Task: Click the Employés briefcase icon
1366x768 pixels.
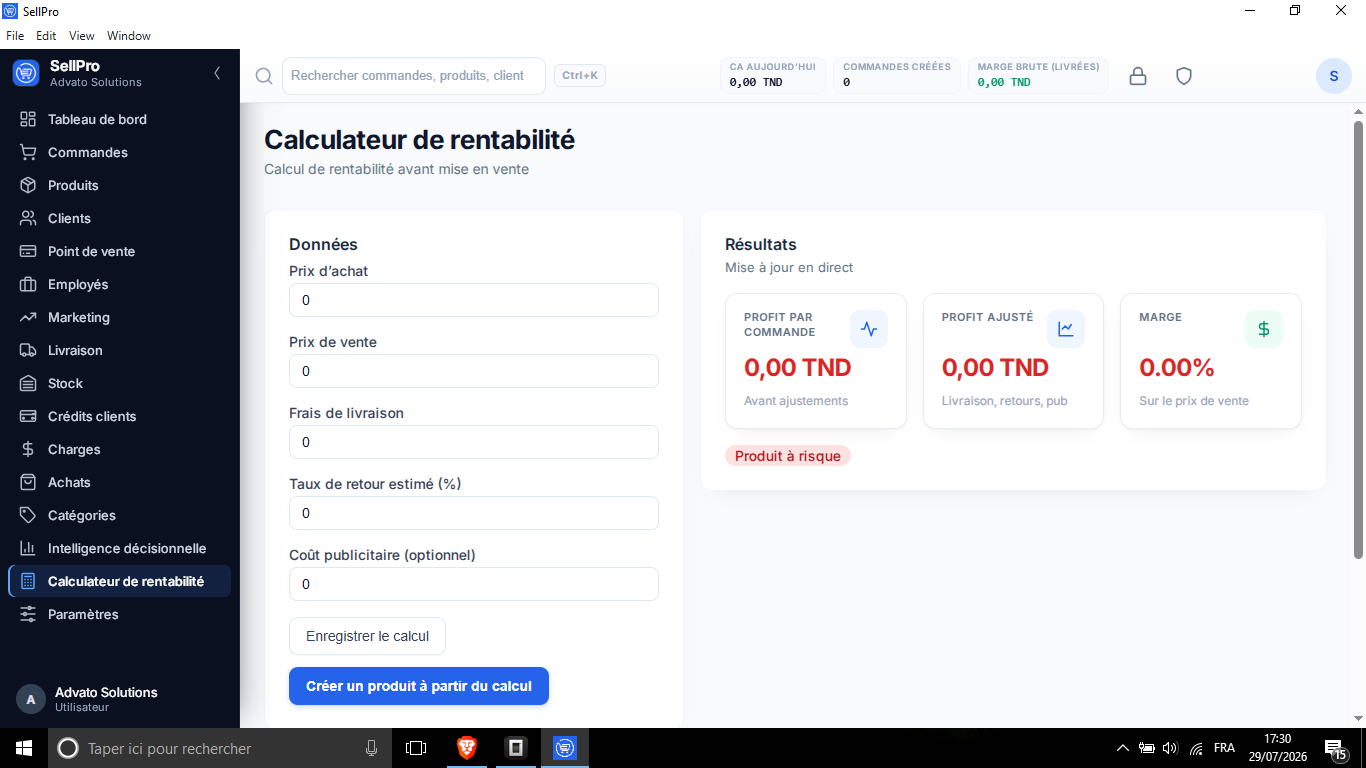Action: point(28,284)
